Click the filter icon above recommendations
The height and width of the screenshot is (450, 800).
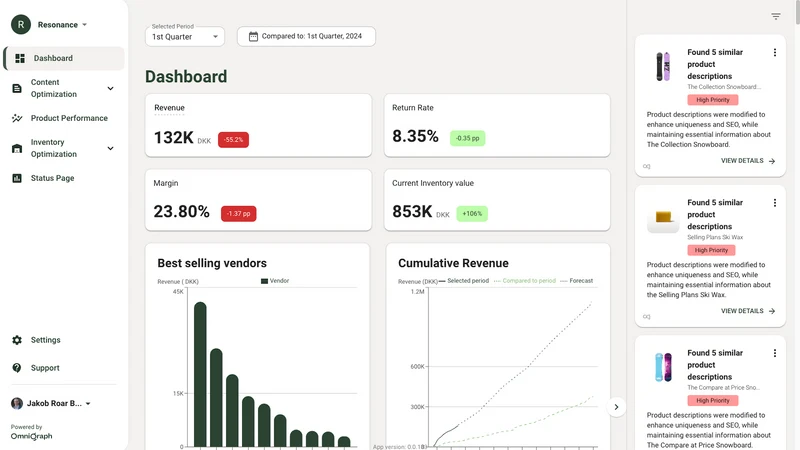(x=776, y=17)
